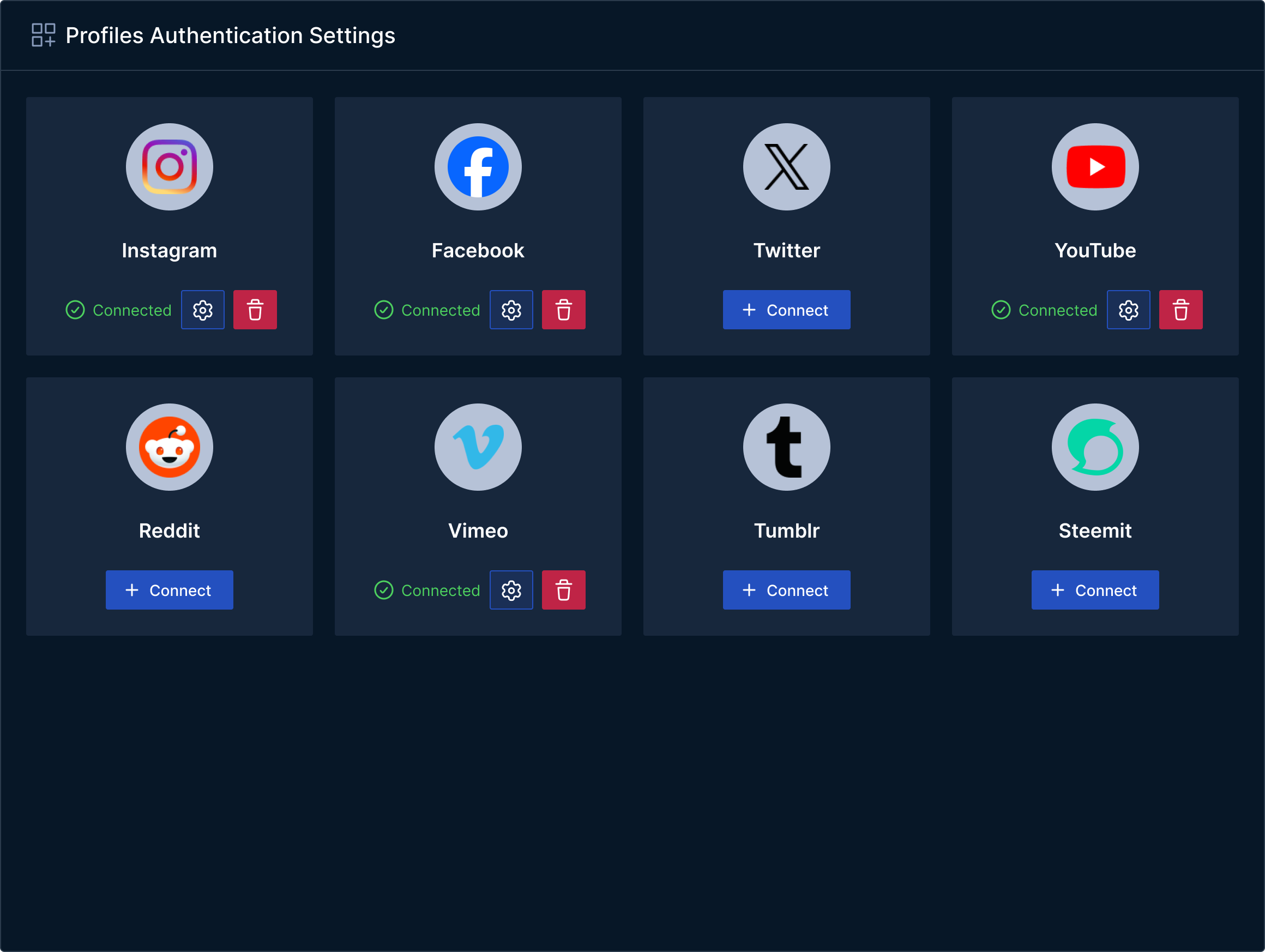Connect the Tumblr account
1265x952 pixels.
click(x=786, y=590)
